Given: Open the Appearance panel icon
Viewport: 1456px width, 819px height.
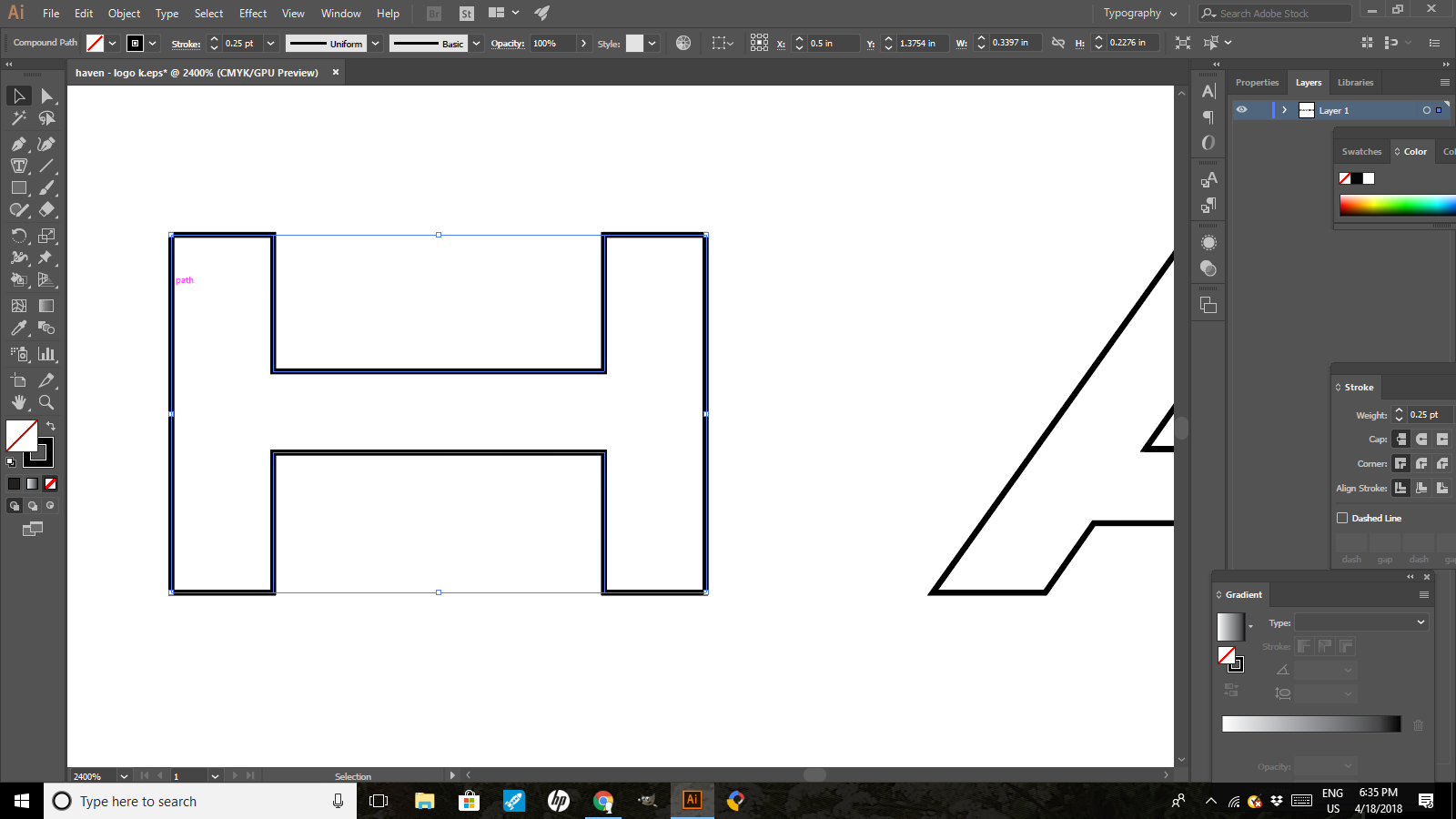Looking at the screenshot, I should 1208,243.
